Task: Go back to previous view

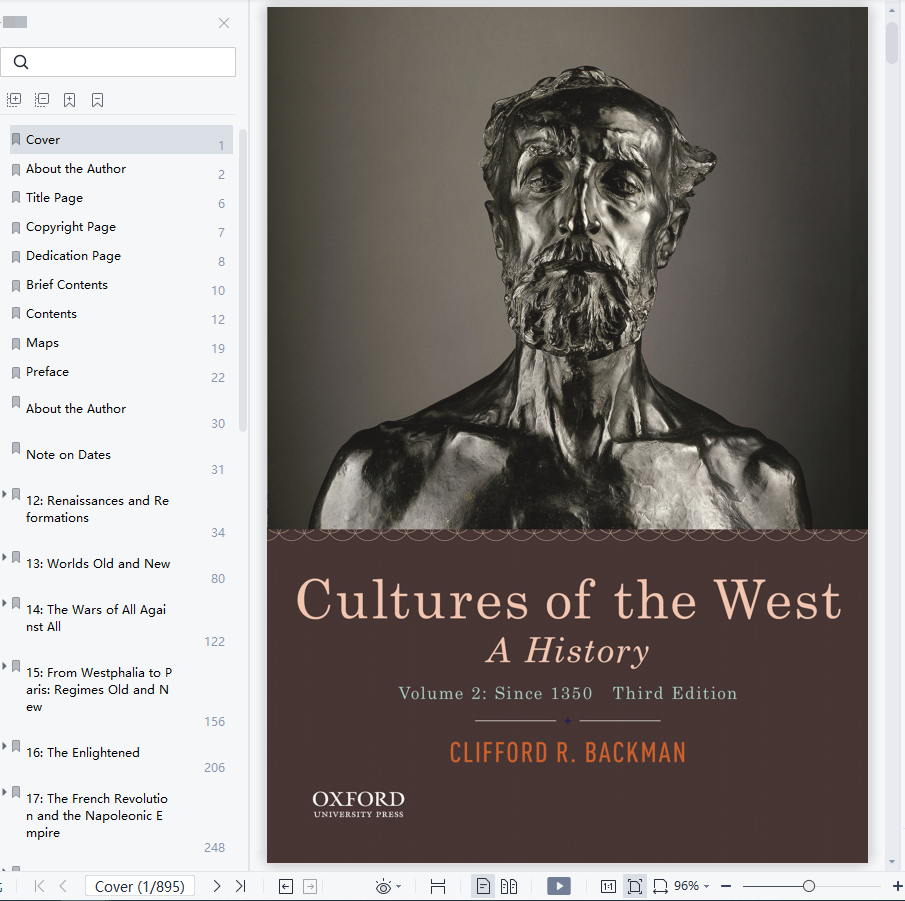Action: (x=286, y=886)
